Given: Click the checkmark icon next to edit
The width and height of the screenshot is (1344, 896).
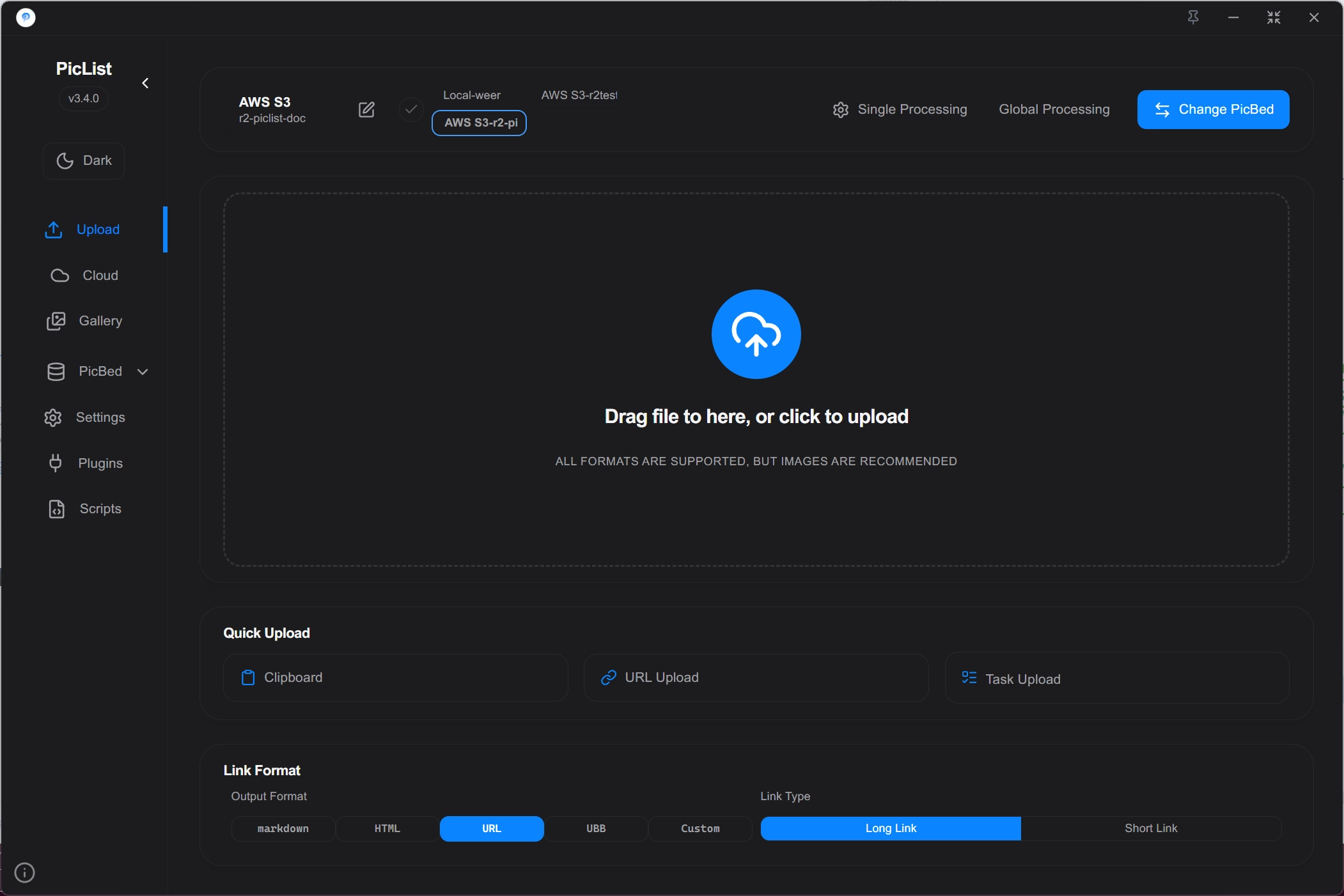Looking at the screenshot, I should pyautogui.click(x=411, y=109).
